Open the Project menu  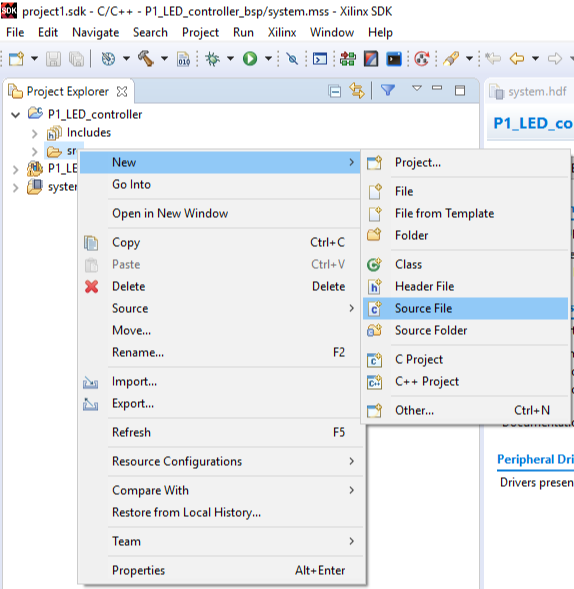click(x=200, y=33)
